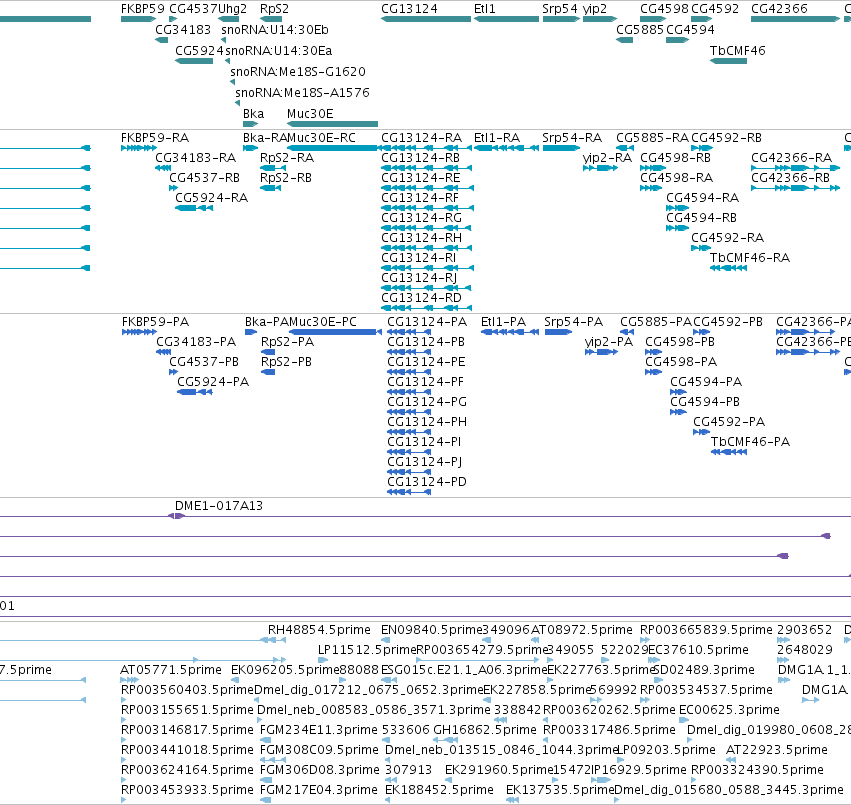851x805 pixels.
Task: Click the CG5885-PA protein label
Action: pyautogui.click(x=656, y=322)
